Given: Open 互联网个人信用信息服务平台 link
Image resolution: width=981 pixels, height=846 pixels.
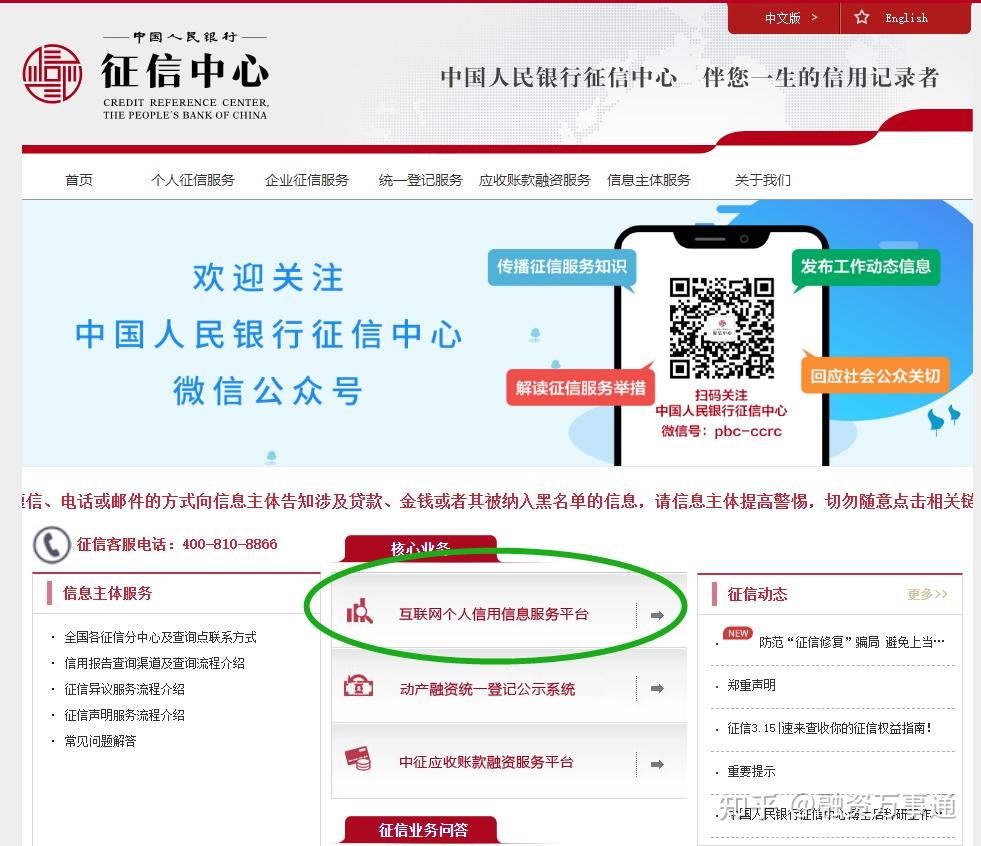Looking at the screenshot, I should pos(494,614).
